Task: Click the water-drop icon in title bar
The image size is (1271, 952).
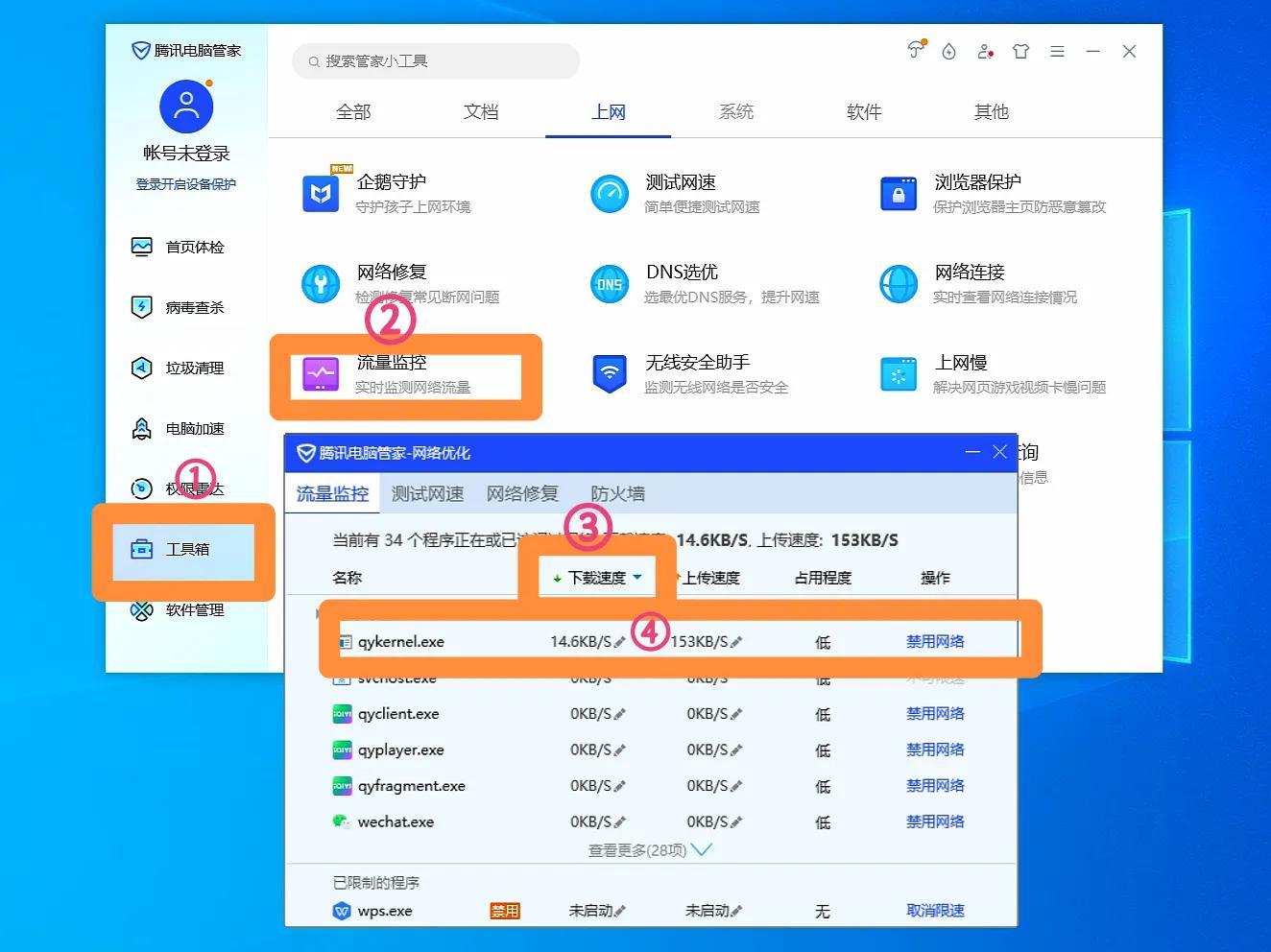Action: pos(948,52)
